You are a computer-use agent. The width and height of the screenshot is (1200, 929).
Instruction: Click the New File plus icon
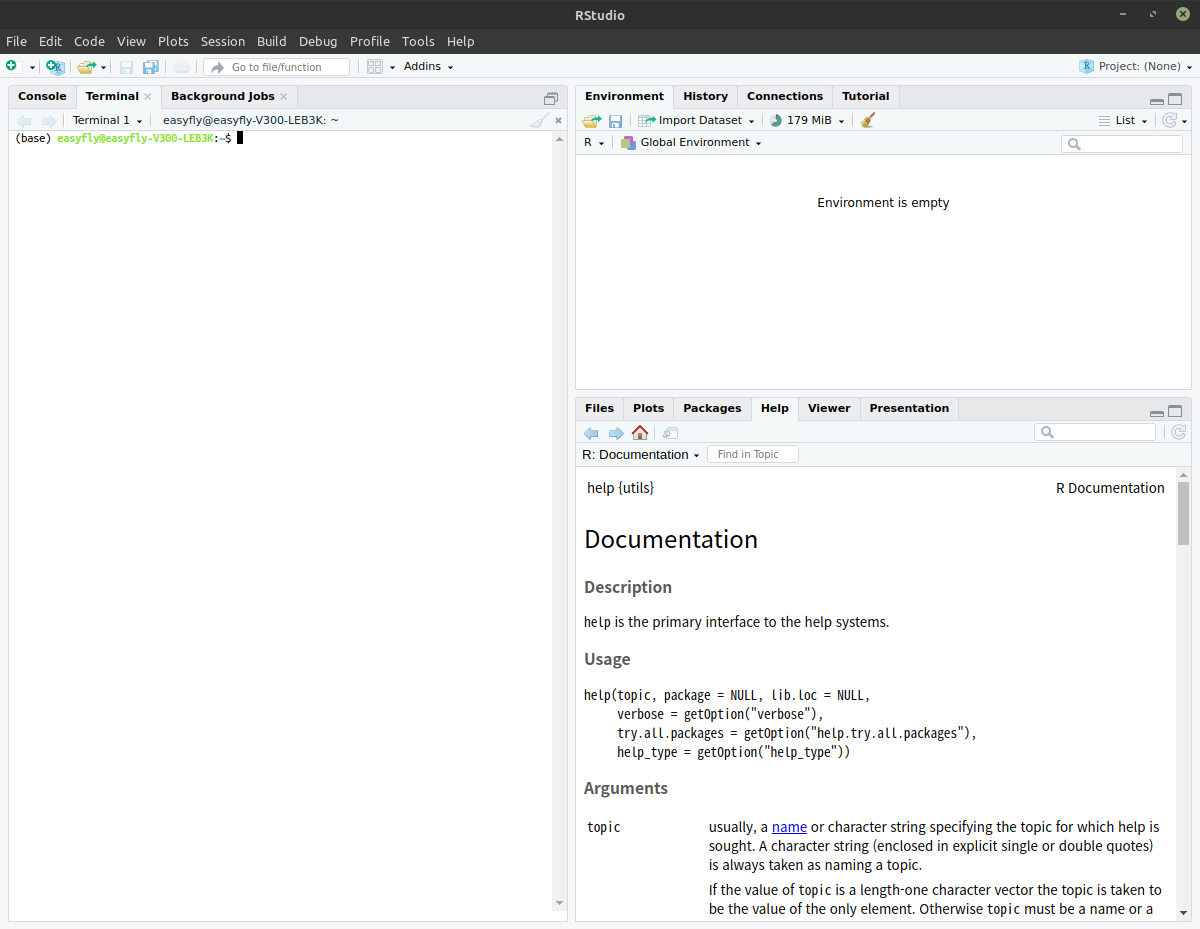12,66
